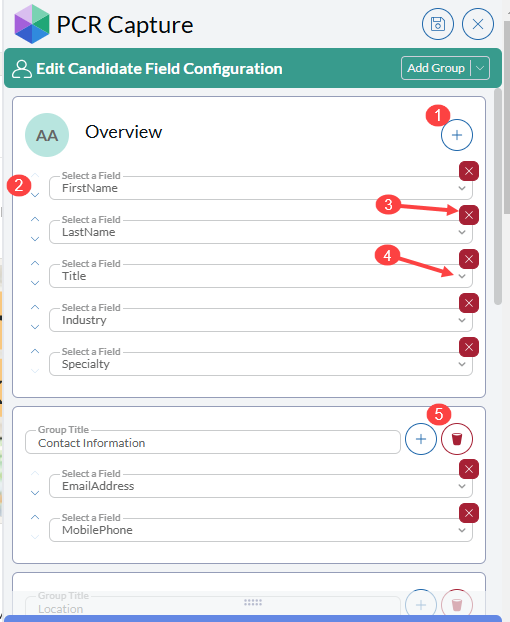510x622 pixels.
Task: Open the Add Group dropdown arrow
Action: (x=480, y=68)
